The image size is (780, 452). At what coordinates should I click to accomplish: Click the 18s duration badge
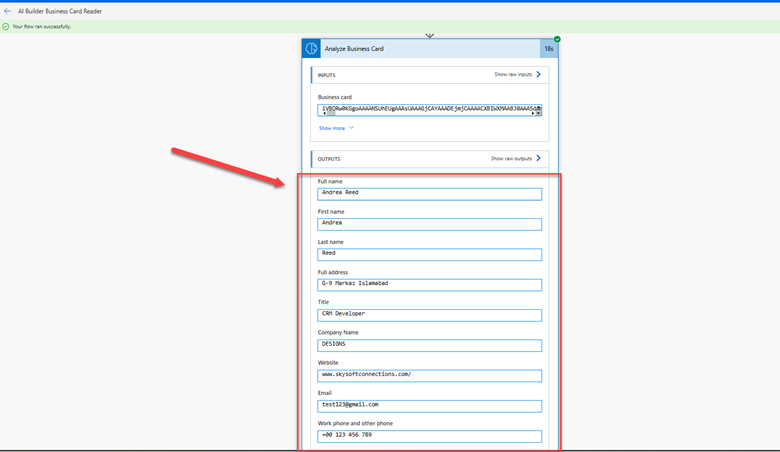point(549,49)
